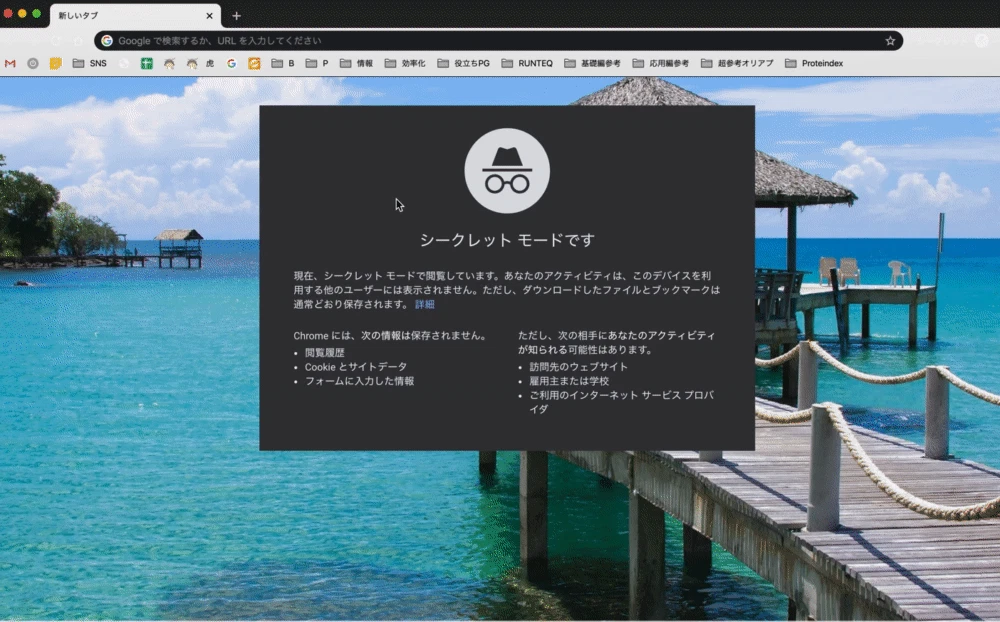Screen dimensions: 1000x622
Task: Expand the P bookmark folder
Action: (317, 63)
